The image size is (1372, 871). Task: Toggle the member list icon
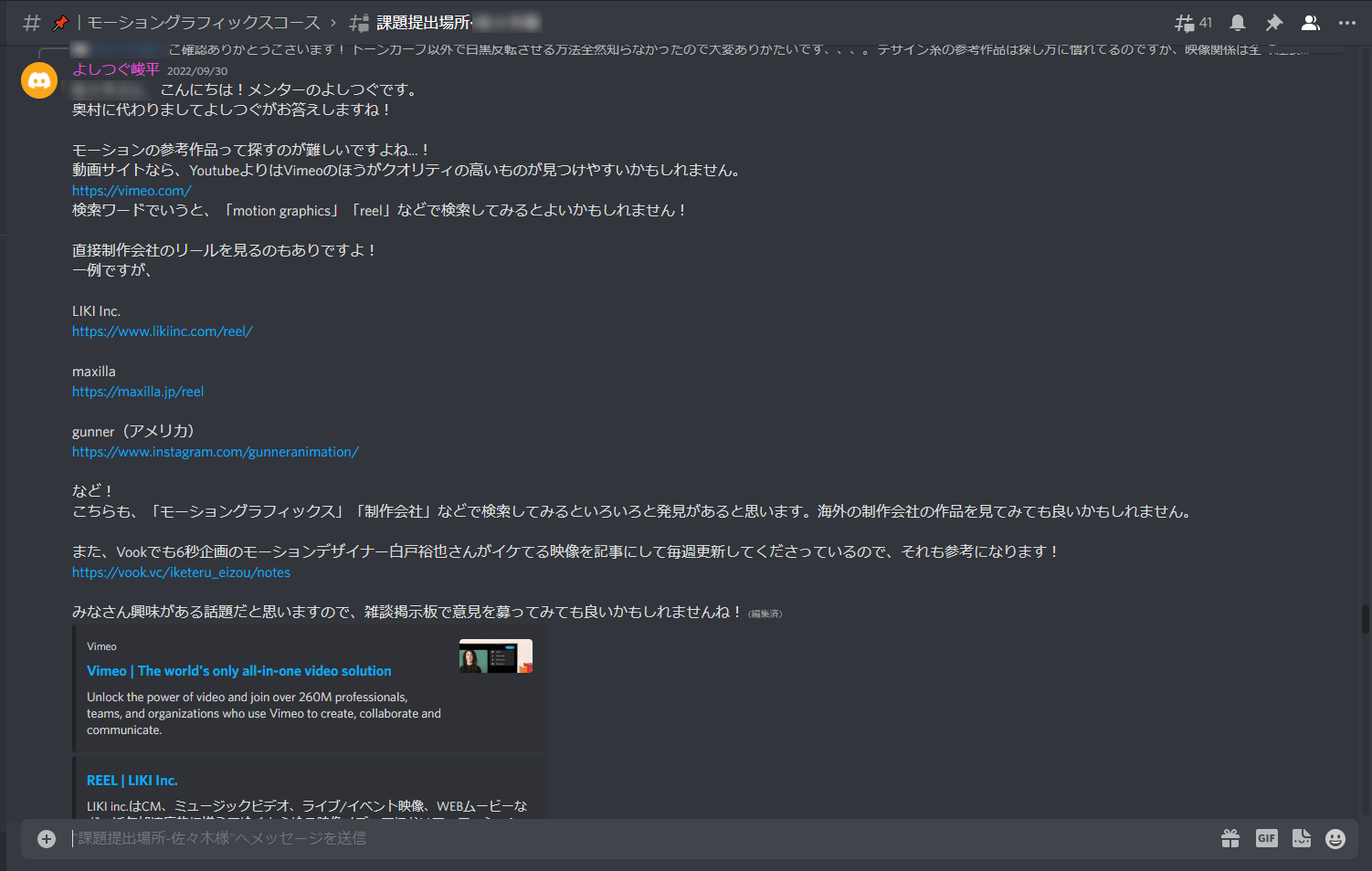[1311, 23]
